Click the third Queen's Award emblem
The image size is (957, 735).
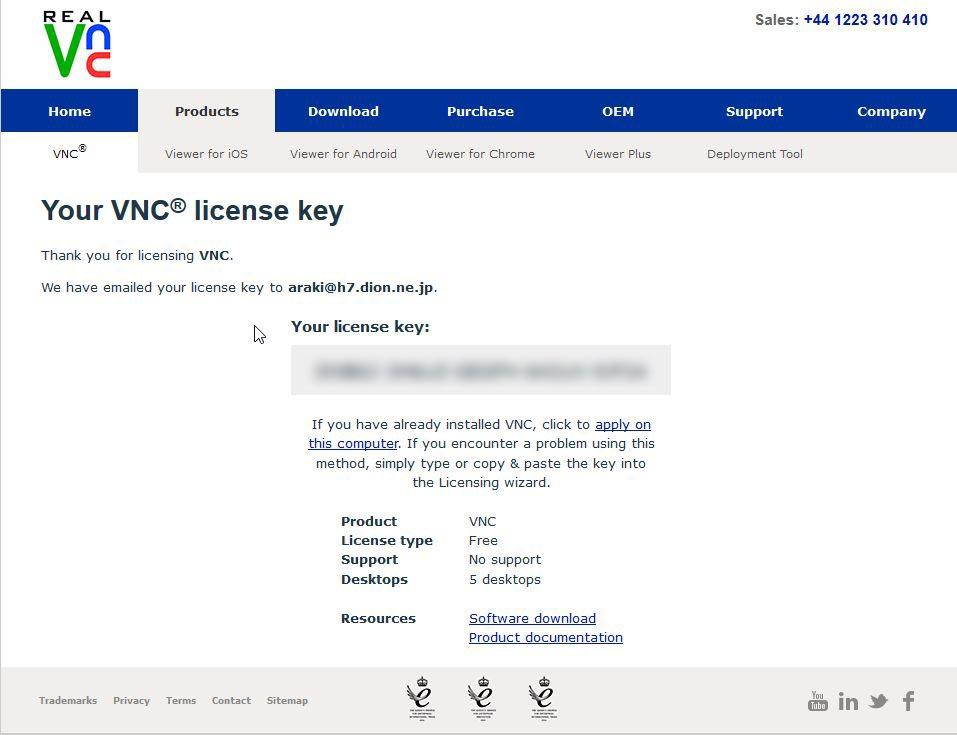(x=543, y=698)
